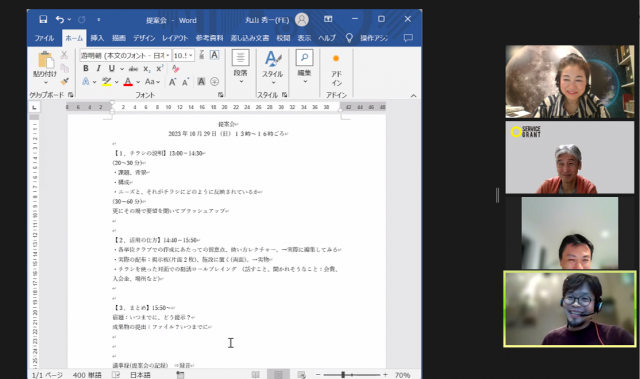Switch to the 差し込み文書 tab
Screen dimensions: 640x379
click(x=250, y=38)
